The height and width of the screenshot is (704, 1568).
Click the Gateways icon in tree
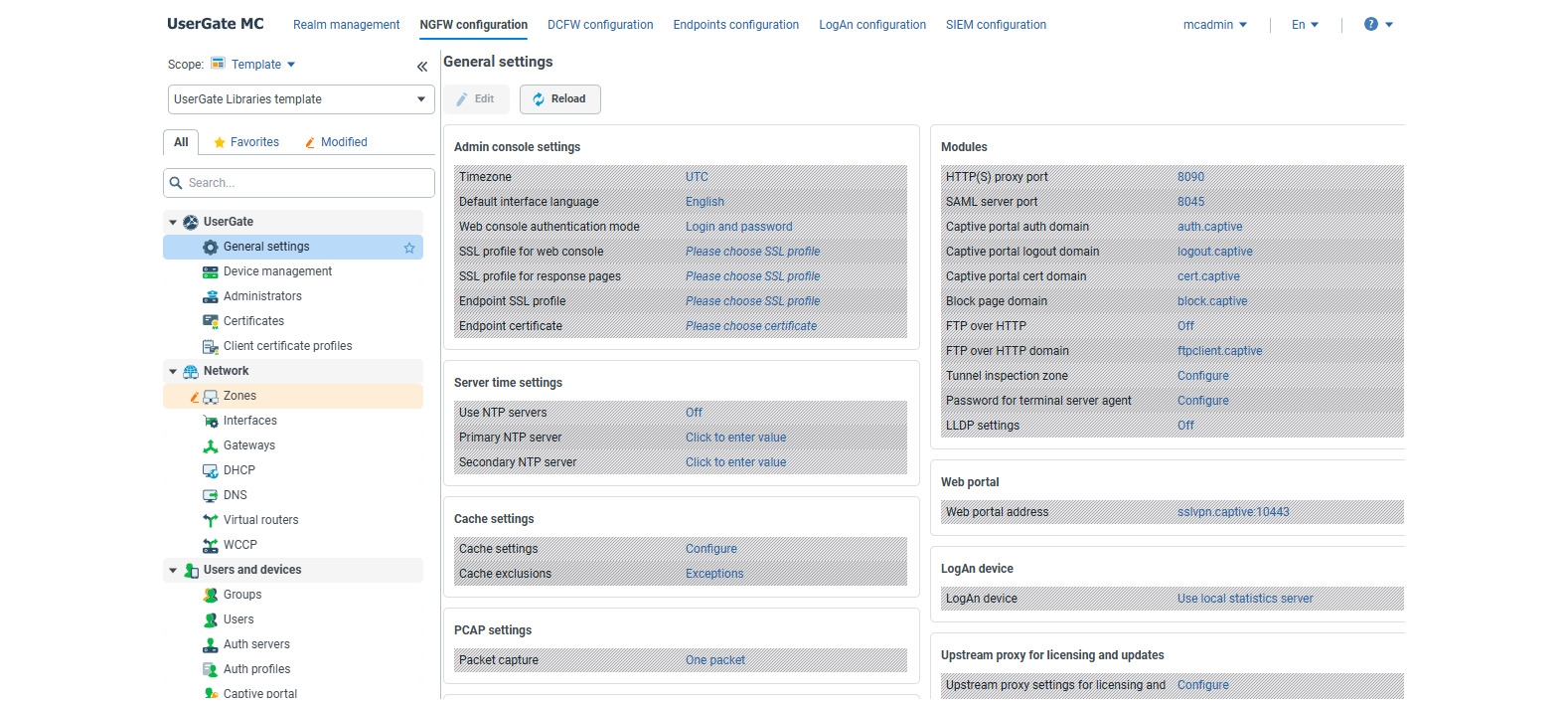tap(211, 445)
